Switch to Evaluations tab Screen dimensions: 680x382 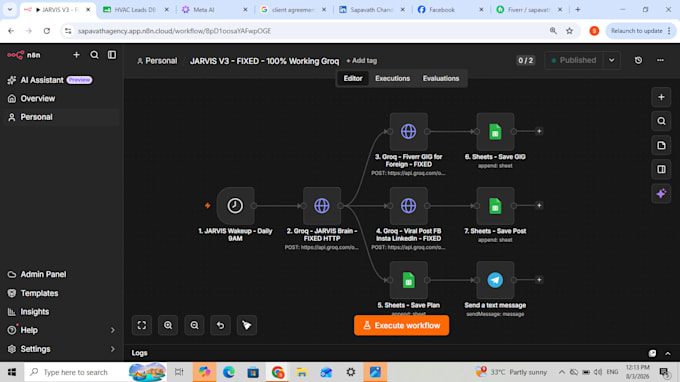(x=441, y=78)
